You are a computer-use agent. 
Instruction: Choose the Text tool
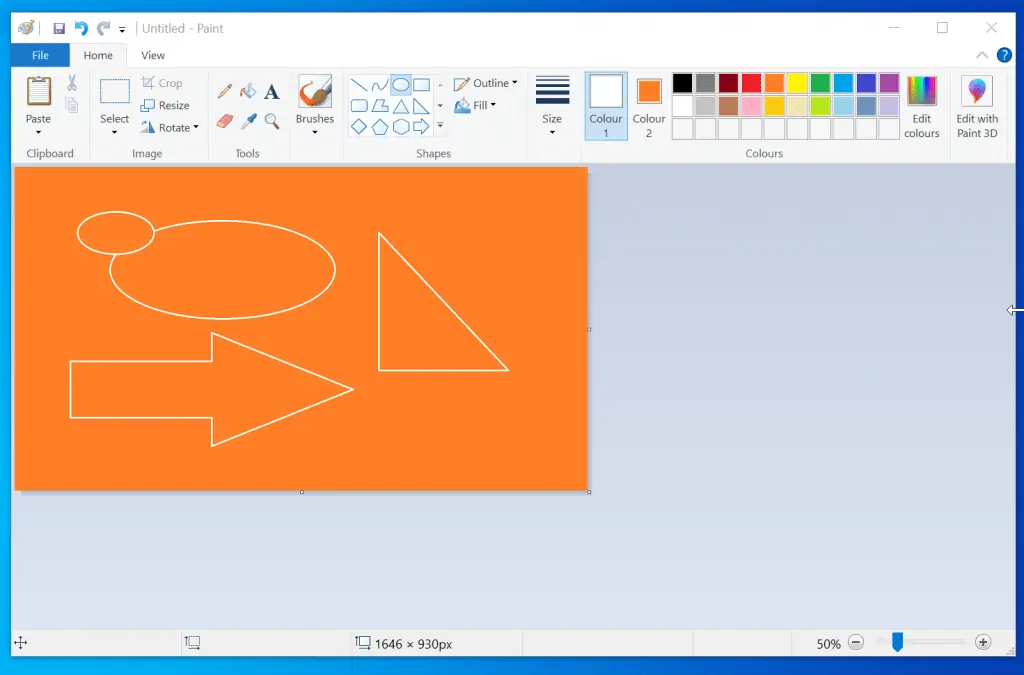click(x=271, y=92)
